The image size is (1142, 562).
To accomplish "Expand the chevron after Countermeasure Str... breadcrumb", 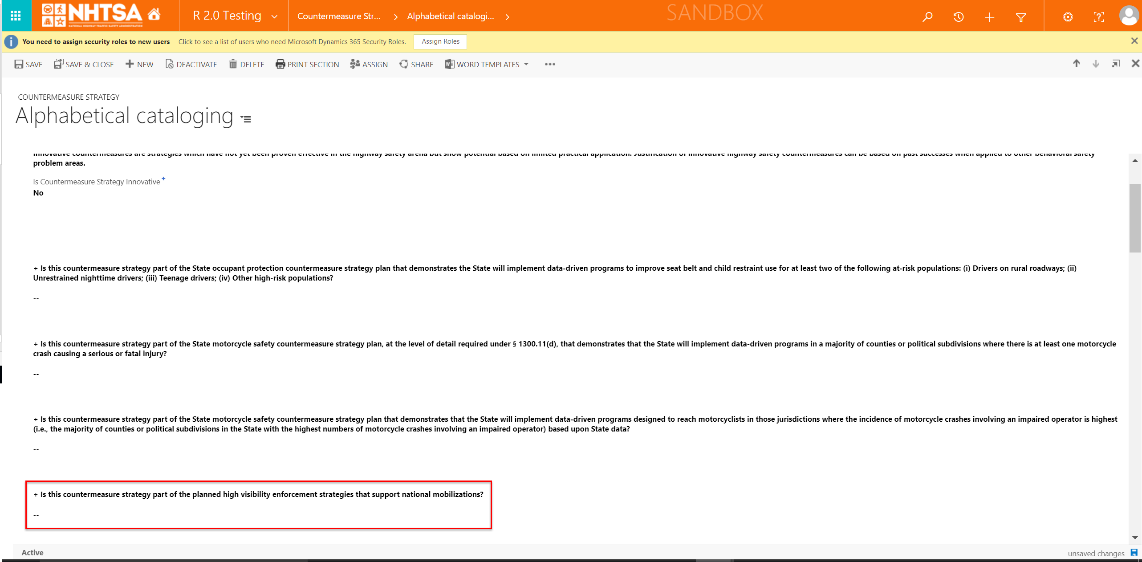I will click(x=395, y=17).
